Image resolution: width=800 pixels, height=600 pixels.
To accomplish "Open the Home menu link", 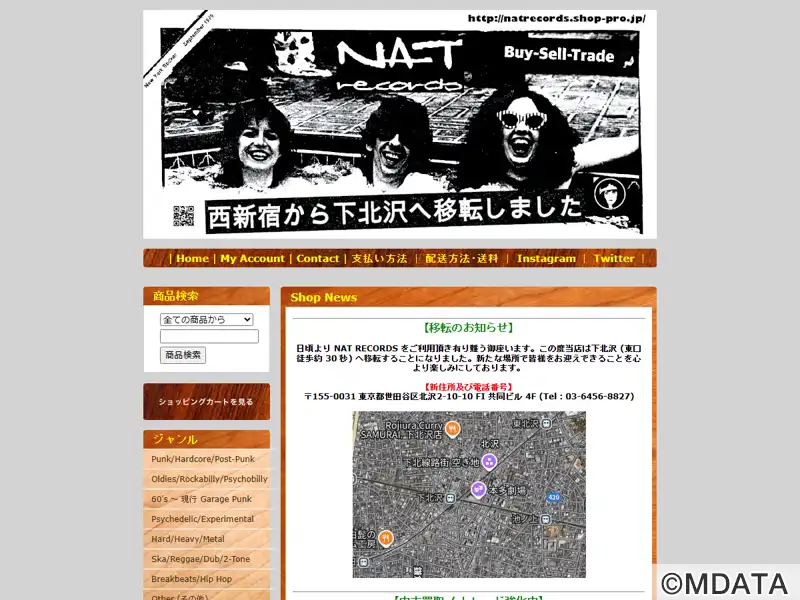I will click(192, 258).
